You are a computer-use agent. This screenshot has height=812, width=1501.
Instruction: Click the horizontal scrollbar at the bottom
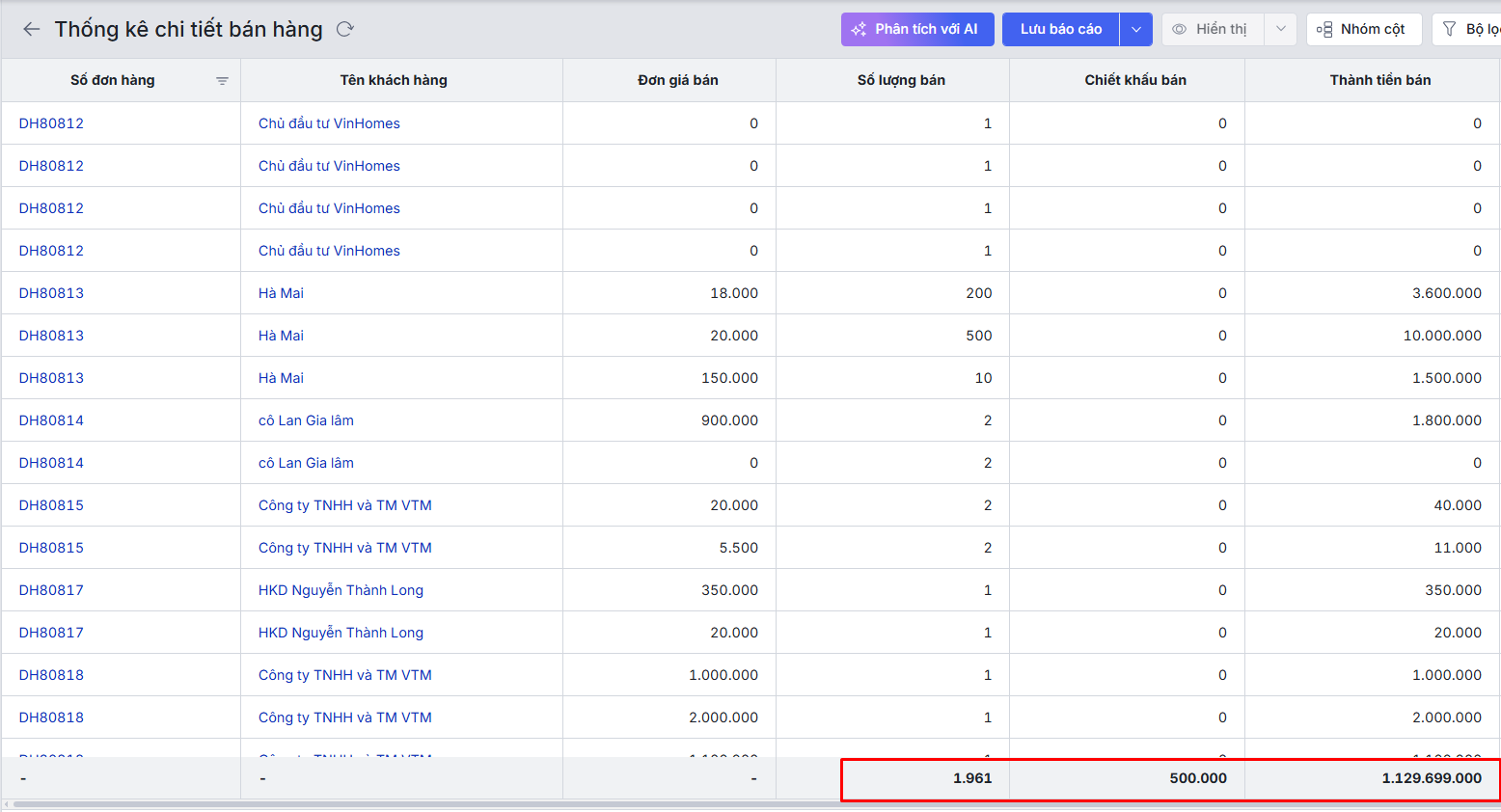pos(675,804)
